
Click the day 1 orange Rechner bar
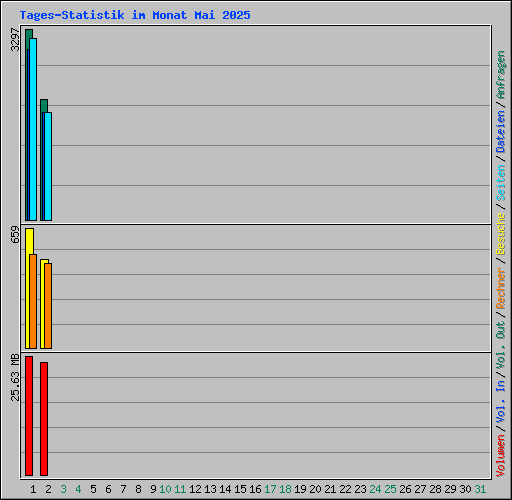click(x=33, y=301)
